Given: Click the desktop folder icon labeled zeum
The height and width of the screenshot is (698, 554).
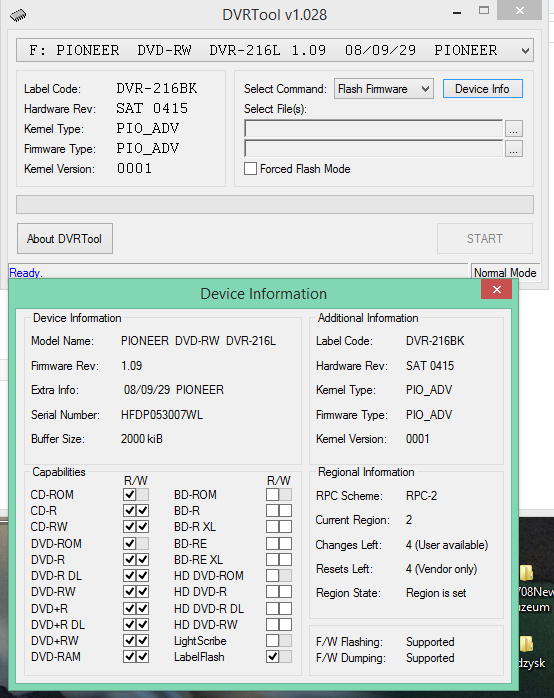Looking at the screenshot, I should (x=526, y=572).
